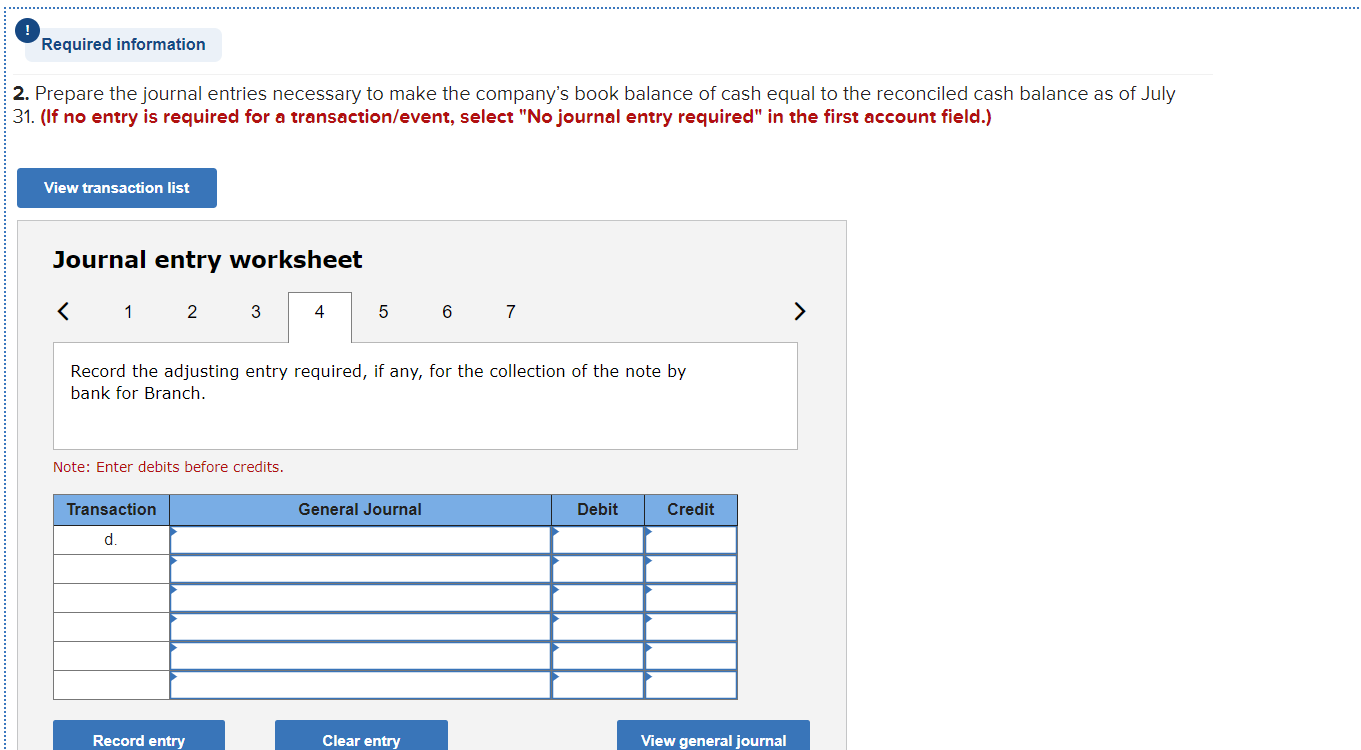Open worksheet tab 7
Image resolution: width=1361 pixels, height=750 pixels.
point(510,311)
